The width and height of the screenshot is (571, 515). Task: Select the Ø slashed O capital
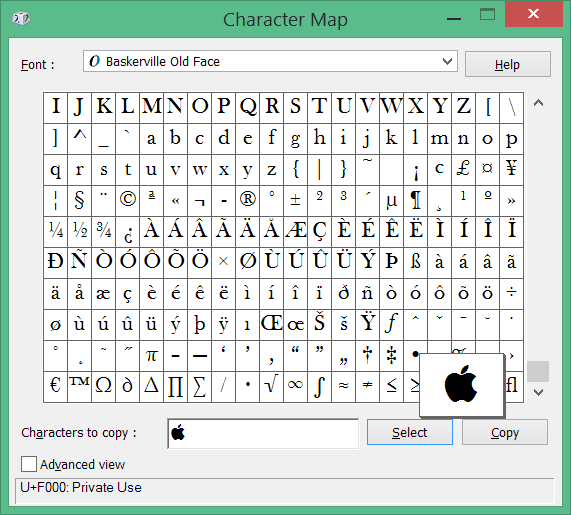pos(248,263)
